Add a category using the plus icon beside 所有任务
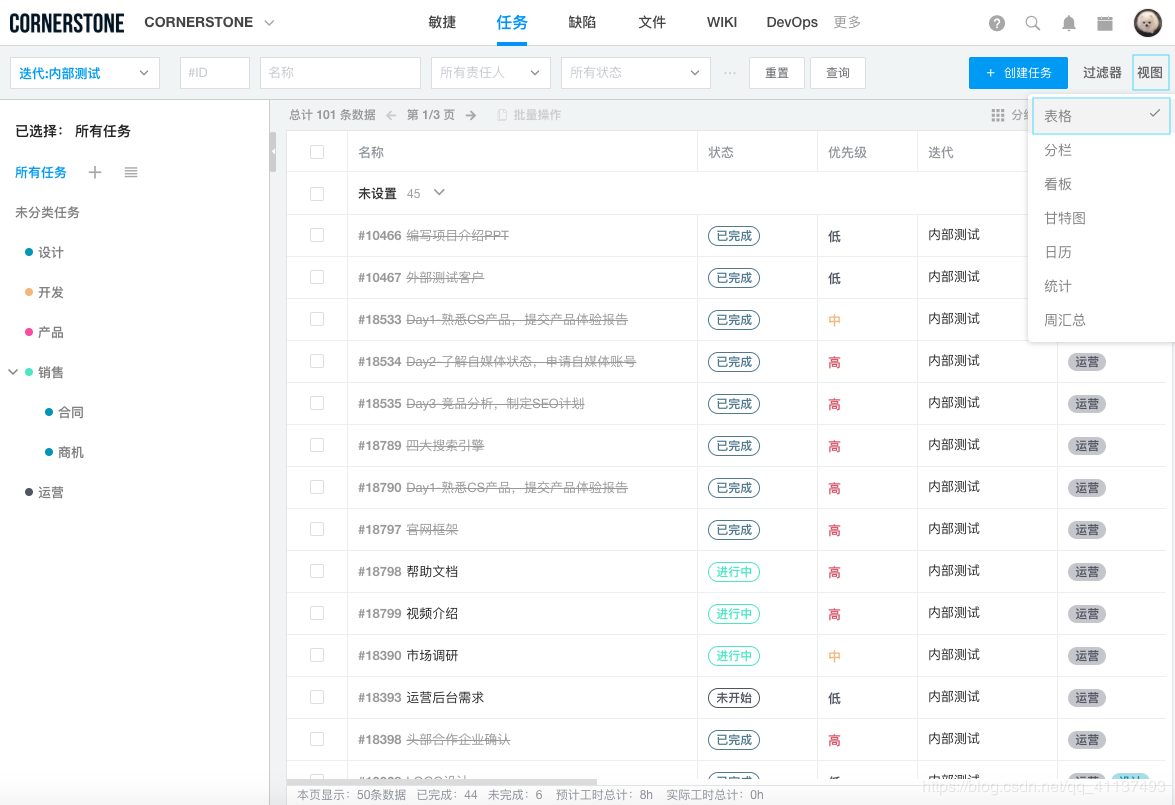The height and width of the screenshot is (805, 1175). [95, 172]
